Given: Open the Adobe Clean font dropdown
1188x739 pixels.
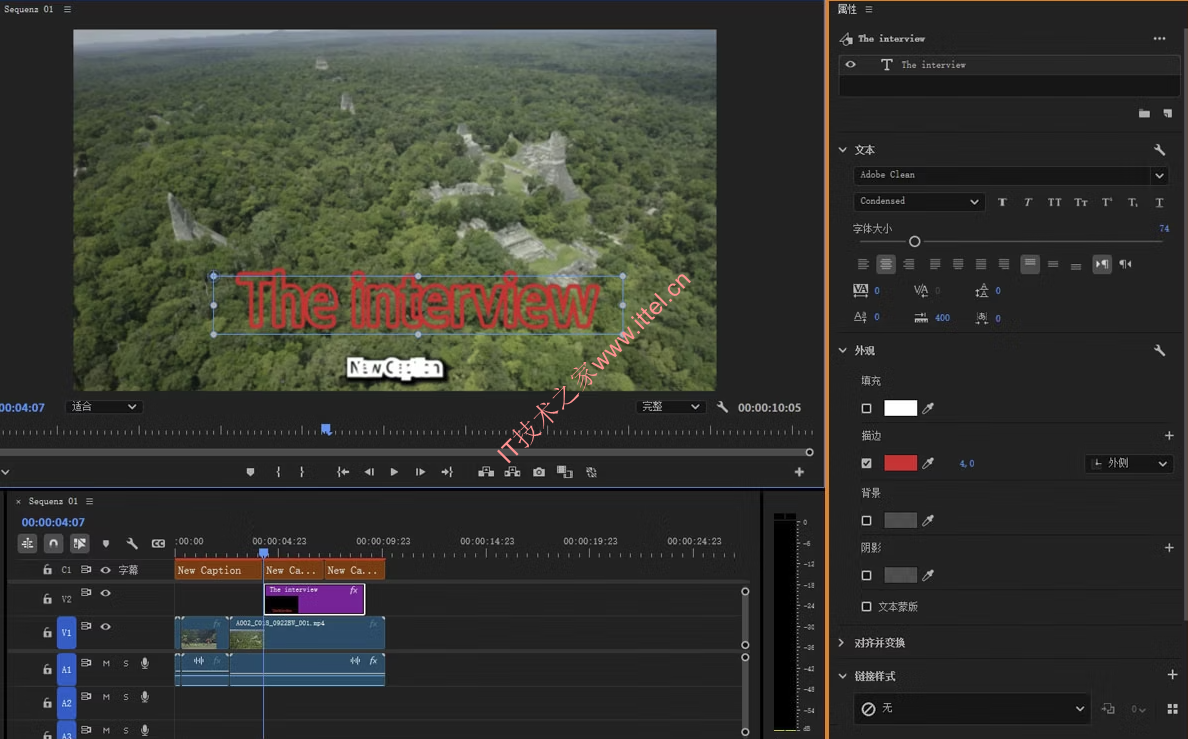Looking at the screenshot, I should click(1010, 175).
